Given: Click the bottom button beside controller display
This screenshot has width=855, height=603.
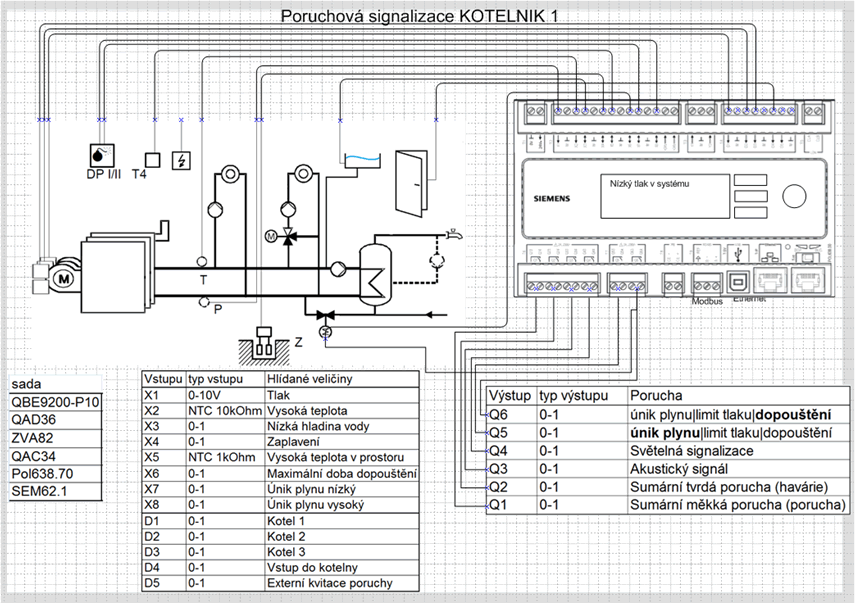Looking at the screenshot, I should click(750, 213).
